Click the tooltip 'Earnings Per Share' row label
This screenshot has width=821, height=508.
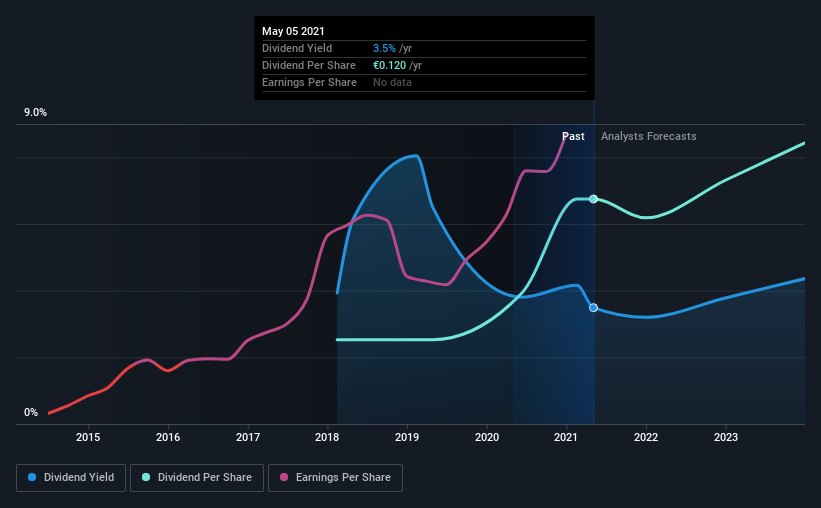309,82
